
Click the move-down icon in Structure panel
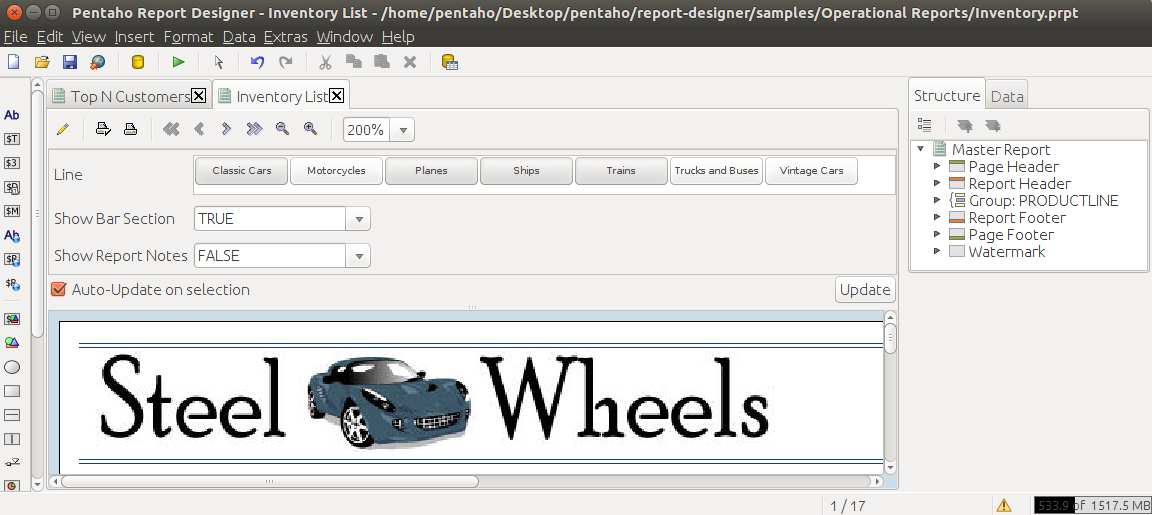pyautogui.click(x=993, y=126)
